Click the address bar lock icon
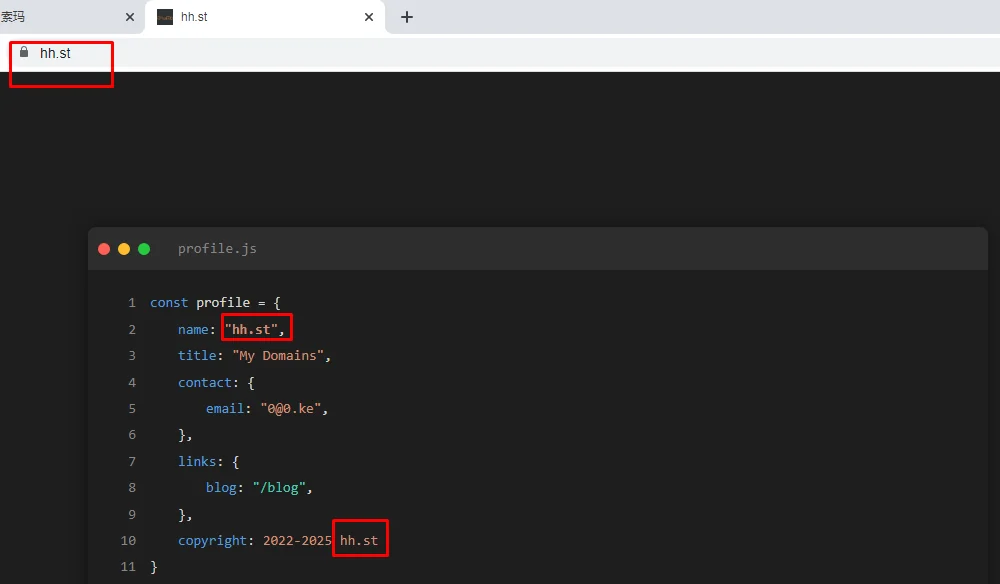The height and width of the screenshot is (584, 1000). click(x=24, y=52)
